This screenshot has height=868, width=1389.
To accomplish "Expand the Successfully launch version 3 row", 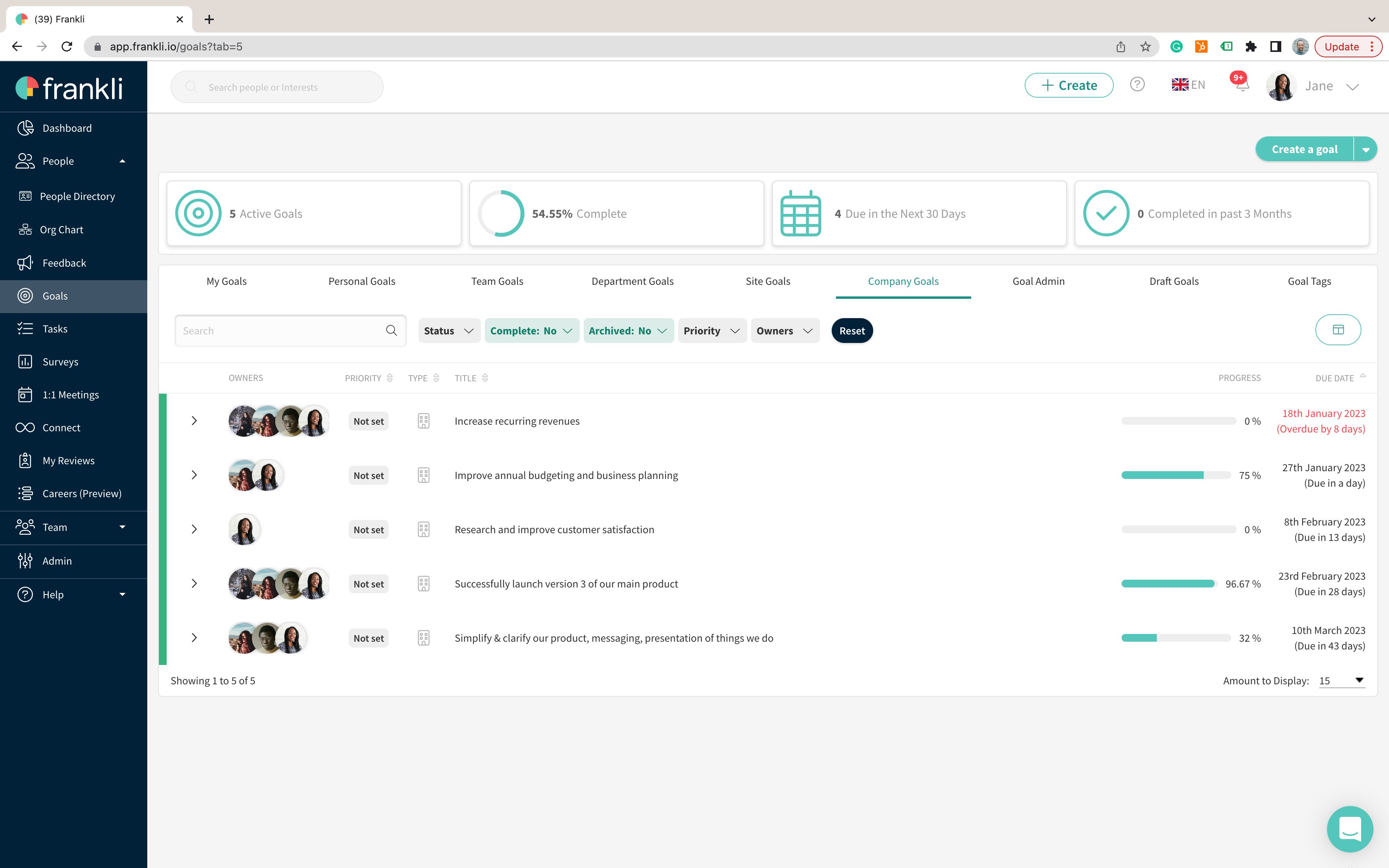I will click(194, 583).
